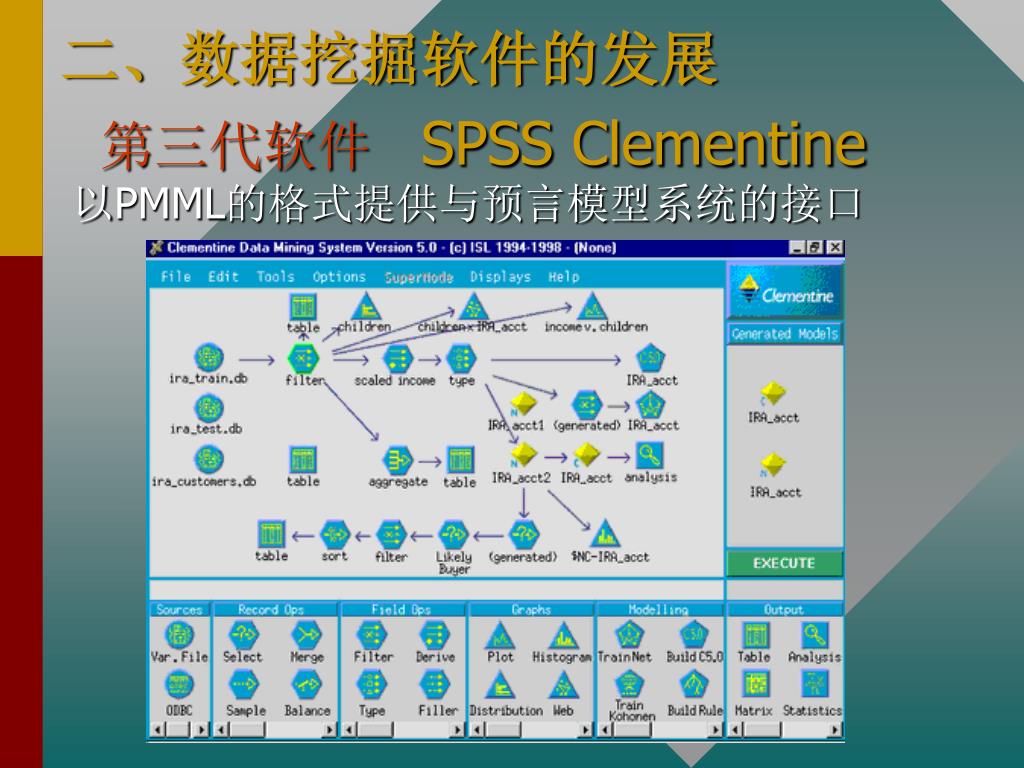Click Sources palette left scroll arrow
This screenshot has width=1024, height=768.
coord(157,729)
